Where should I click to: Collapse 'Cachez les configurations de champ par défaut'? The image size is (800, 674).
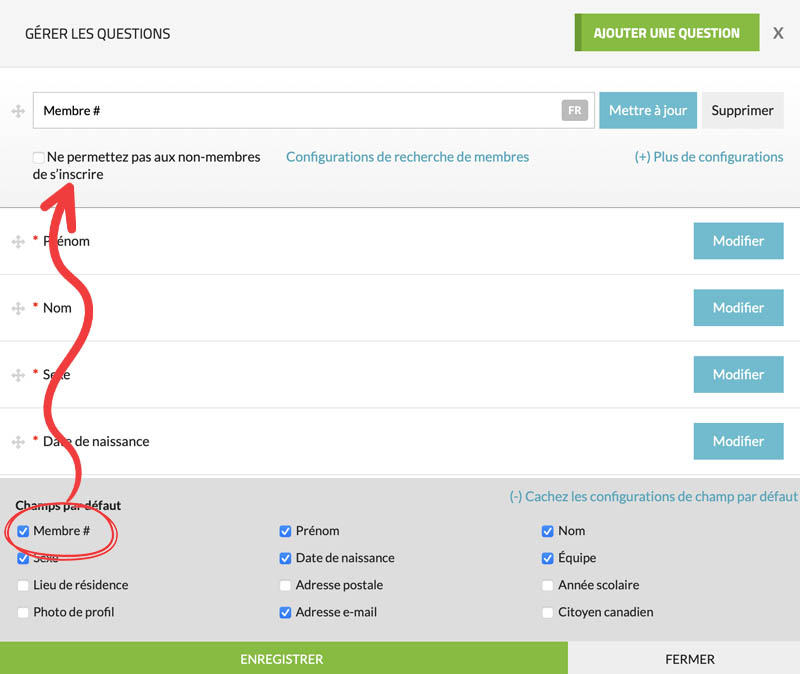click(x=653, y=496)
